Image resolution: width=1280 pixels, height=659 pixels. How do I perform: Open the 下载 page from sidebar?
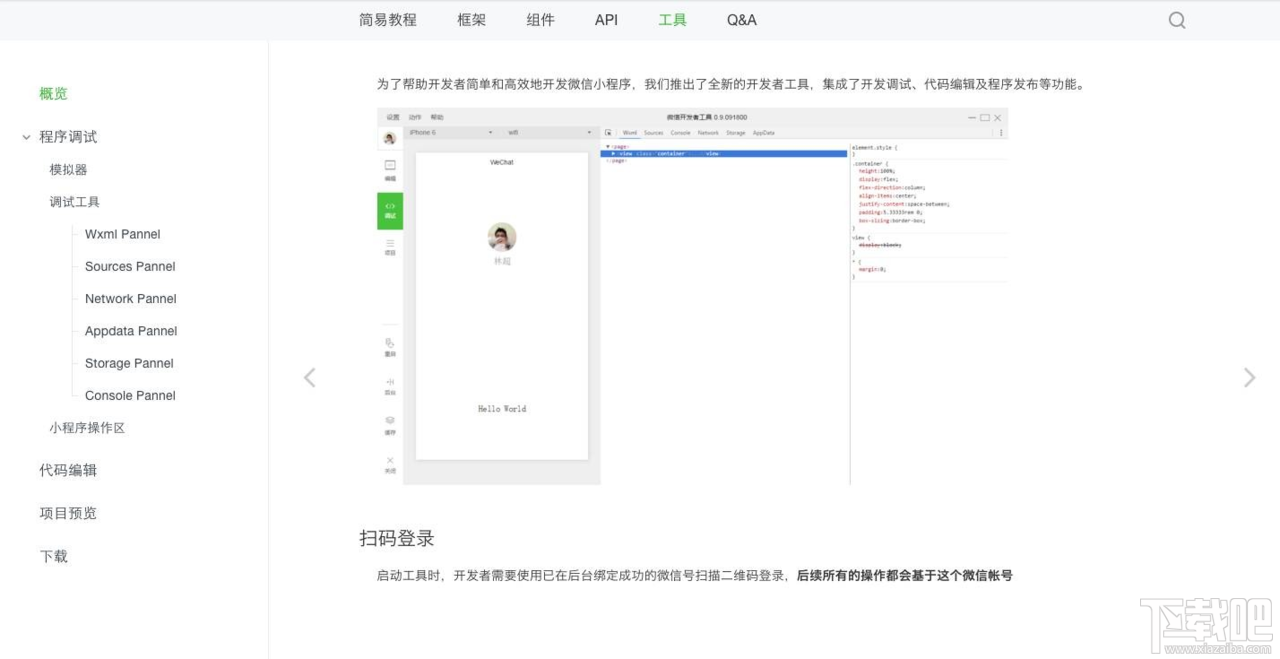53,556
